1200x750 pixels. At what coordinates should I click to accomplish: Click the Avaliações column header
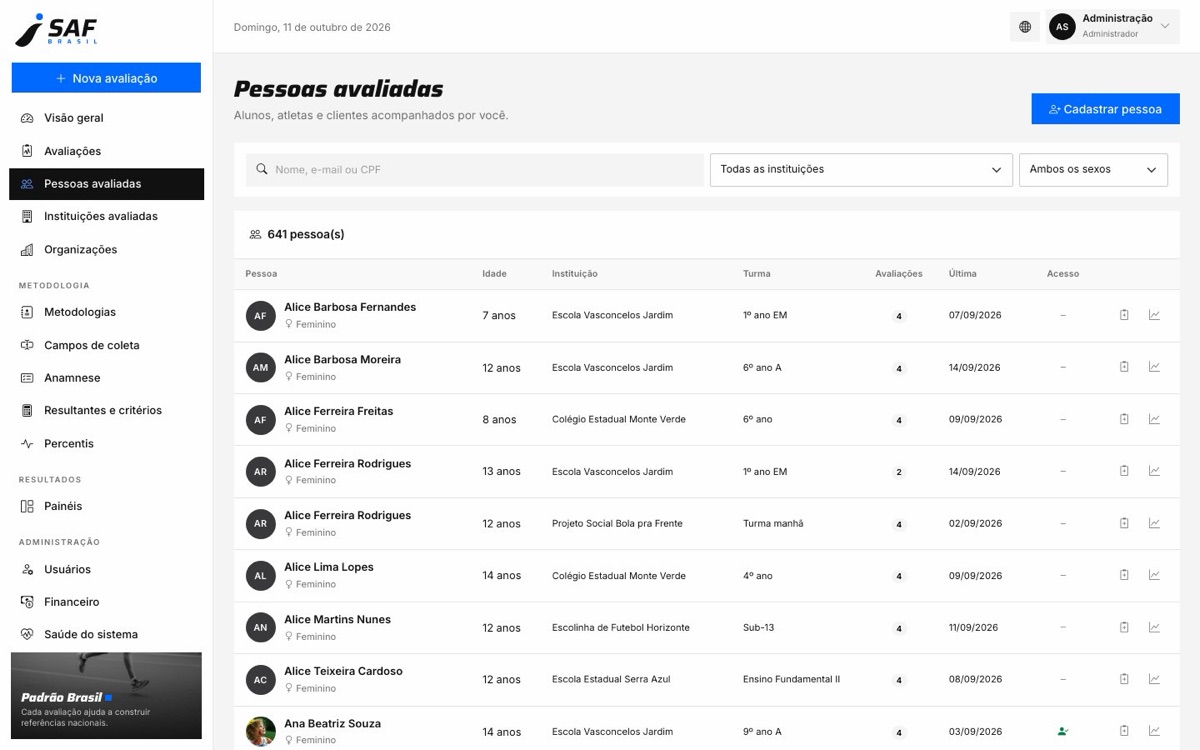tap(899, 274)
